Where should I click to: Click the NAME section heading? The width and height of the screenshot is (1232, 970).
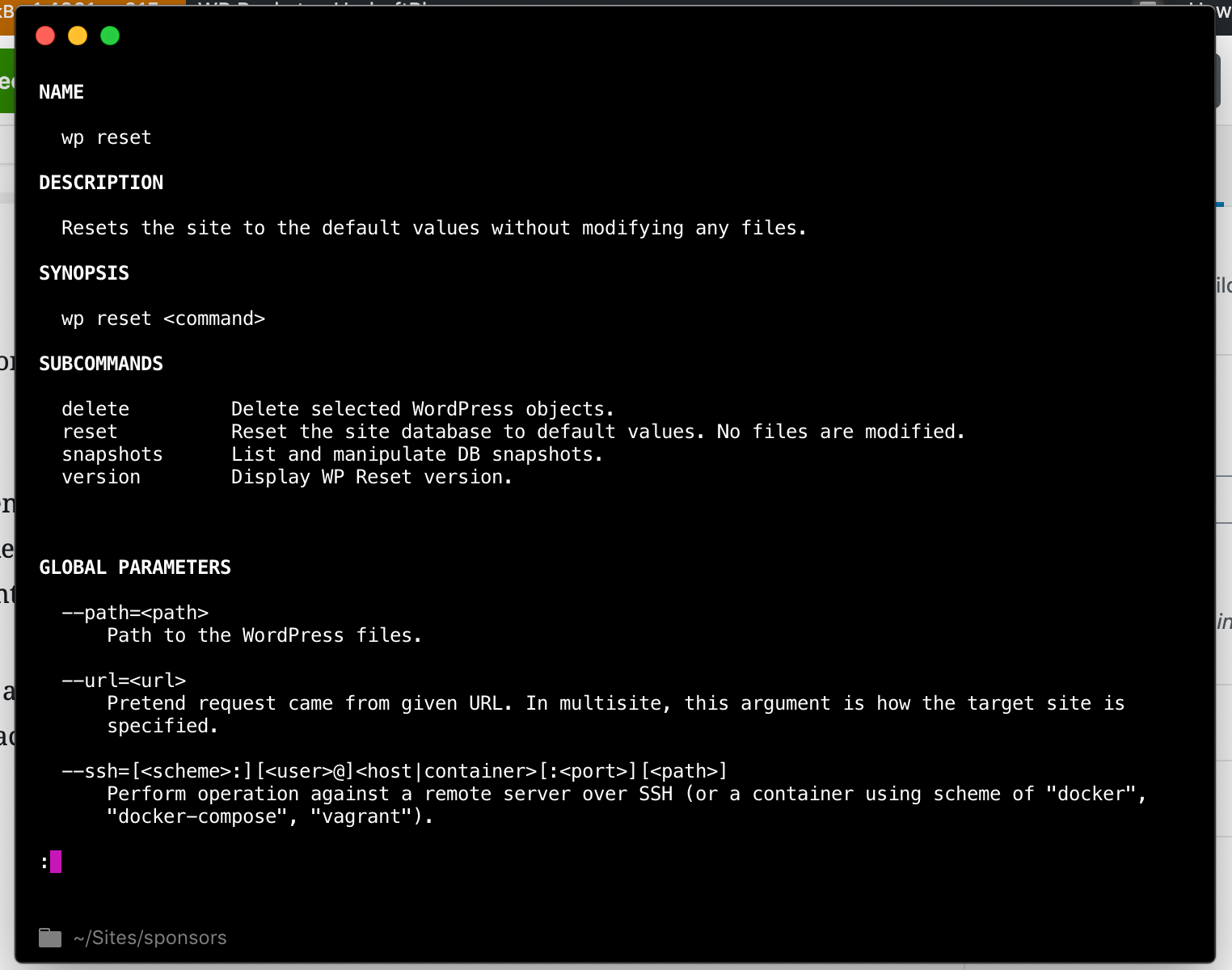tap(61, 92)
